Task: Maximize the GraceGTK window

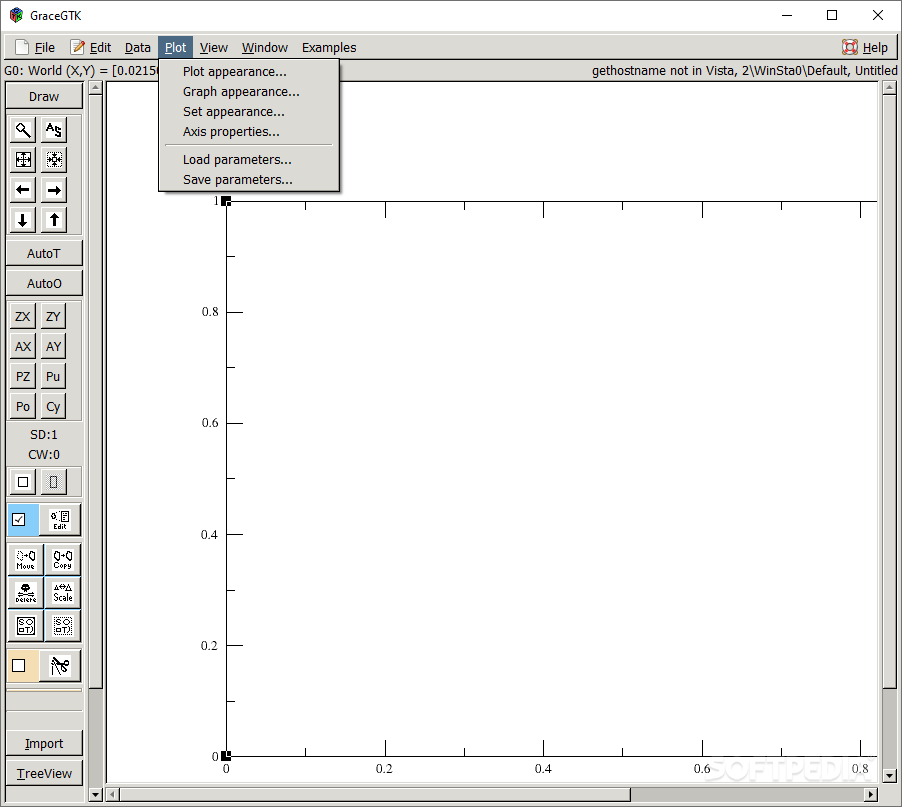Action: pos(832,16)
